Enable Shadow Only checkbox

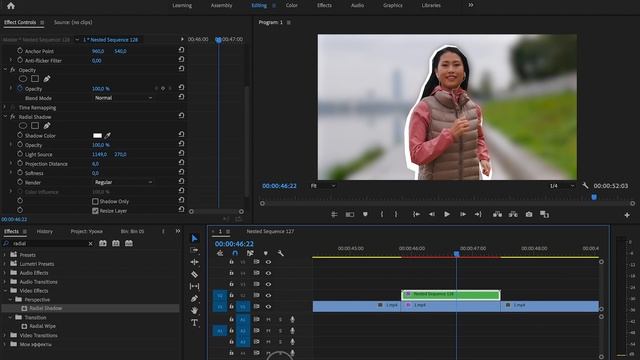tap(96, 201)
